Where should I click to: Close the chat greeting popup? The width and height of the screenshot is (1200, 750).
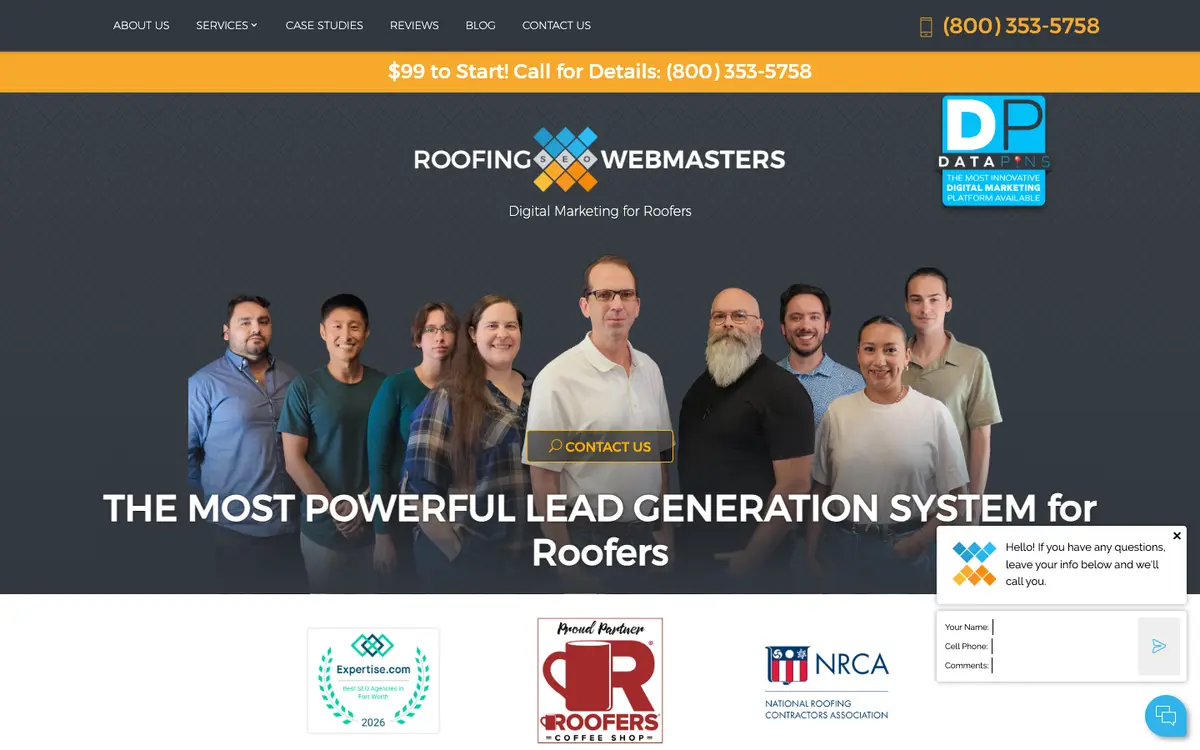tap(1177, 536)
